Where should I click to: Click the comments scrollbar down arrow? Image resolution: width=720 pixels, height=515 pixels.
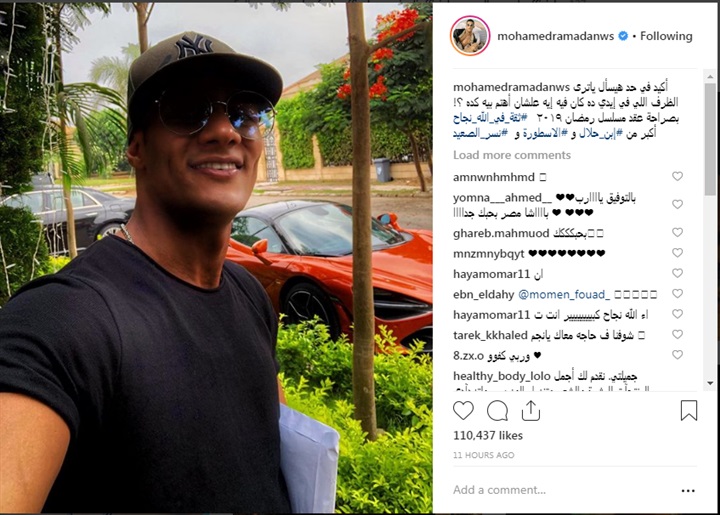click(710, 383)
